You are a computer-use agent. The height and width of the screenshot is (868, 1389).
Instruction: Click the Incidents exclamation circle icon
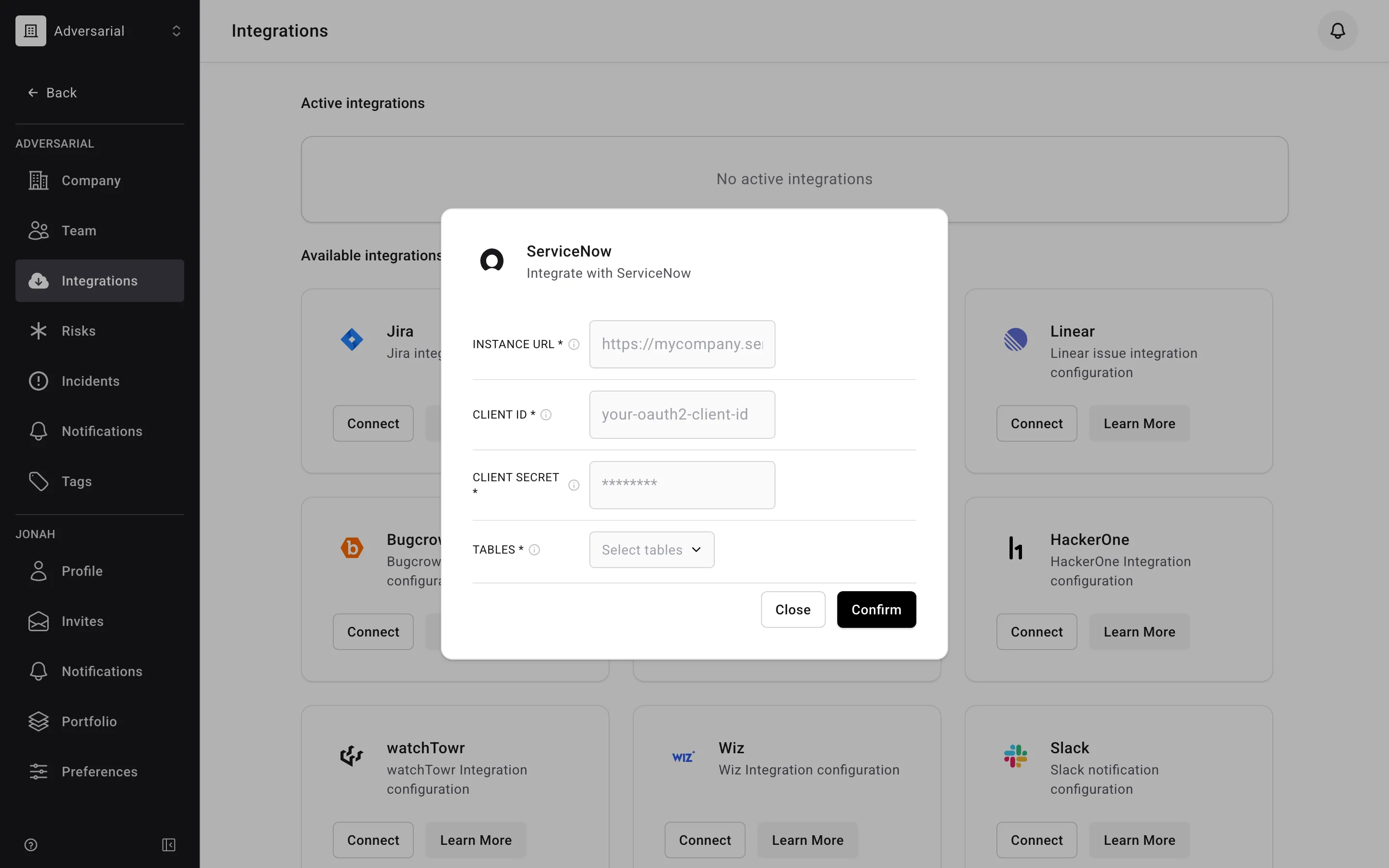(x=39, y=381)
